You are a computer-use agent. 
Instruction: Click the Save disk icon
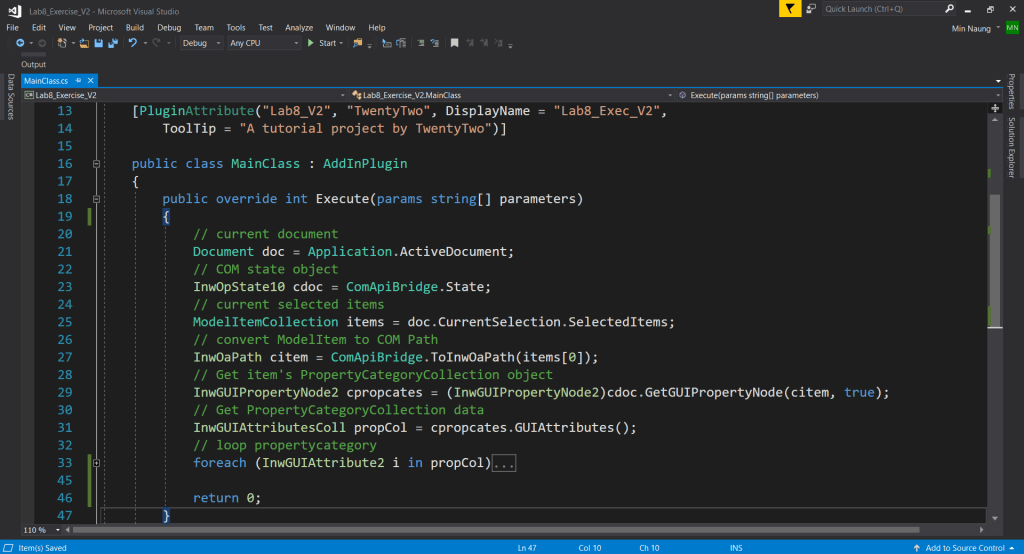coord(98,43)
